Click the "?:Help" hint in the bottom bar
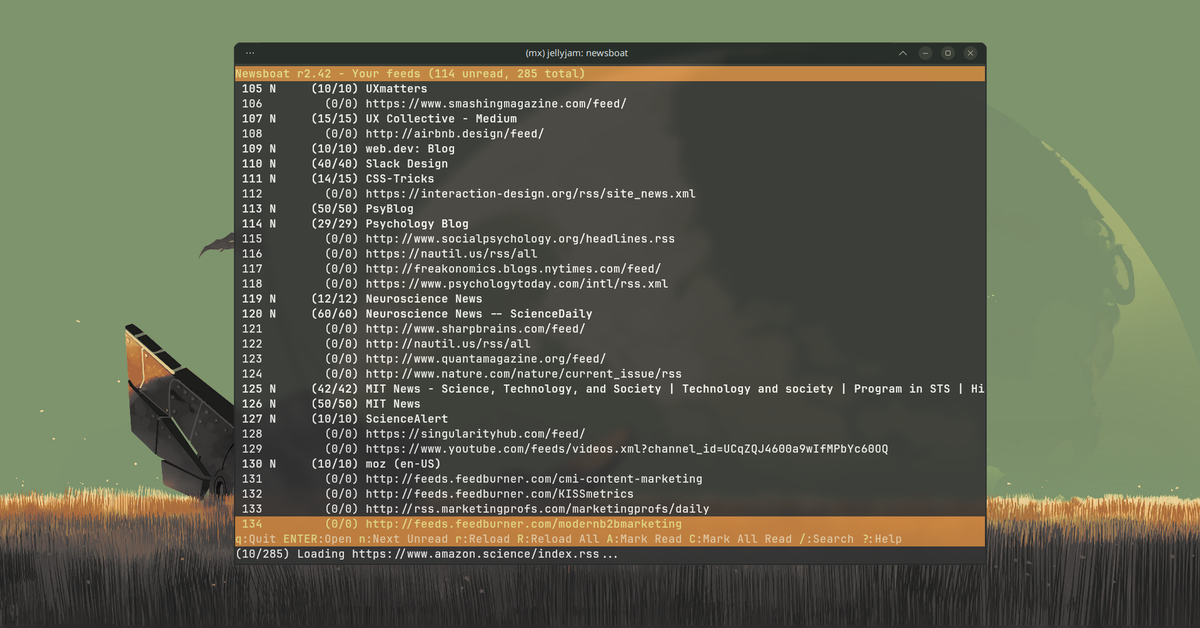Screen dimensions: 1200x628 [881, 539]
